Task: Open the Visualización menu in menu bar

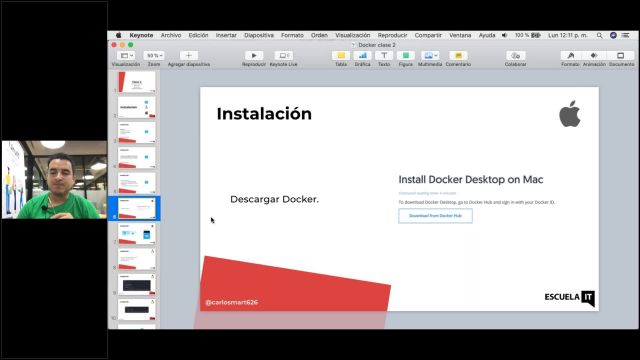Action: [353, 36]
